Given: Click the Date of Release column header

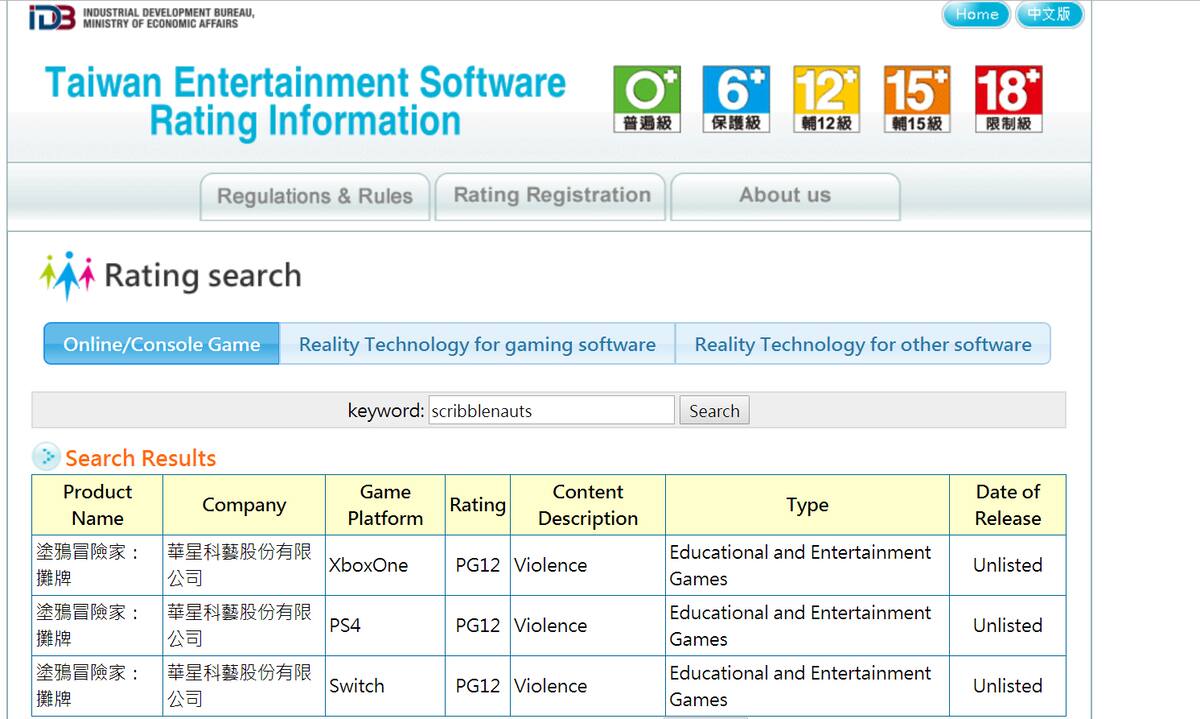Looking at the screenshot, I should pyautogui.click(x=1008, y=505).
